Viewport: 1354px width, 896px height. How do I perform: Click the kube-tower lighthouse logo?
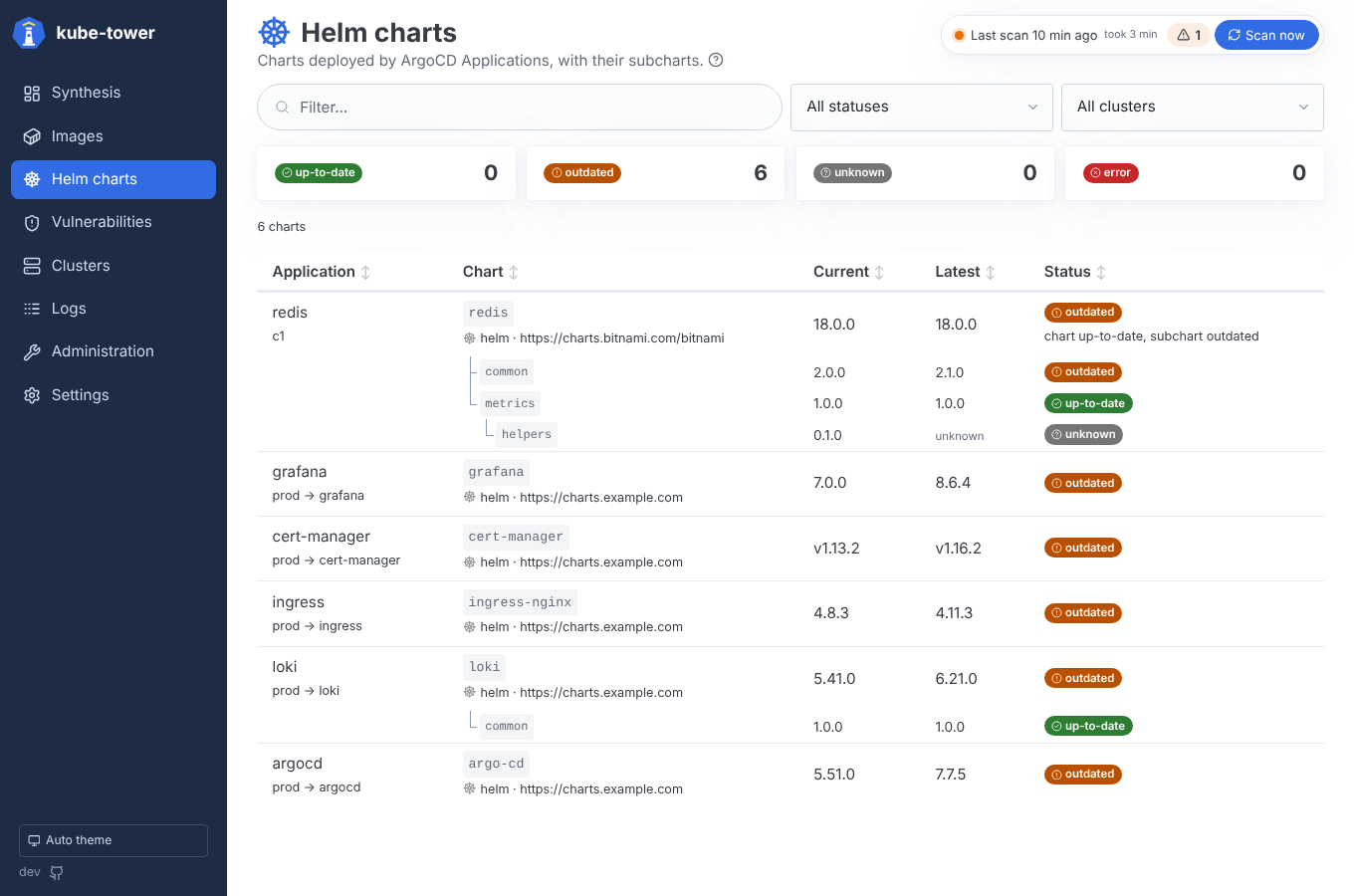29,33
